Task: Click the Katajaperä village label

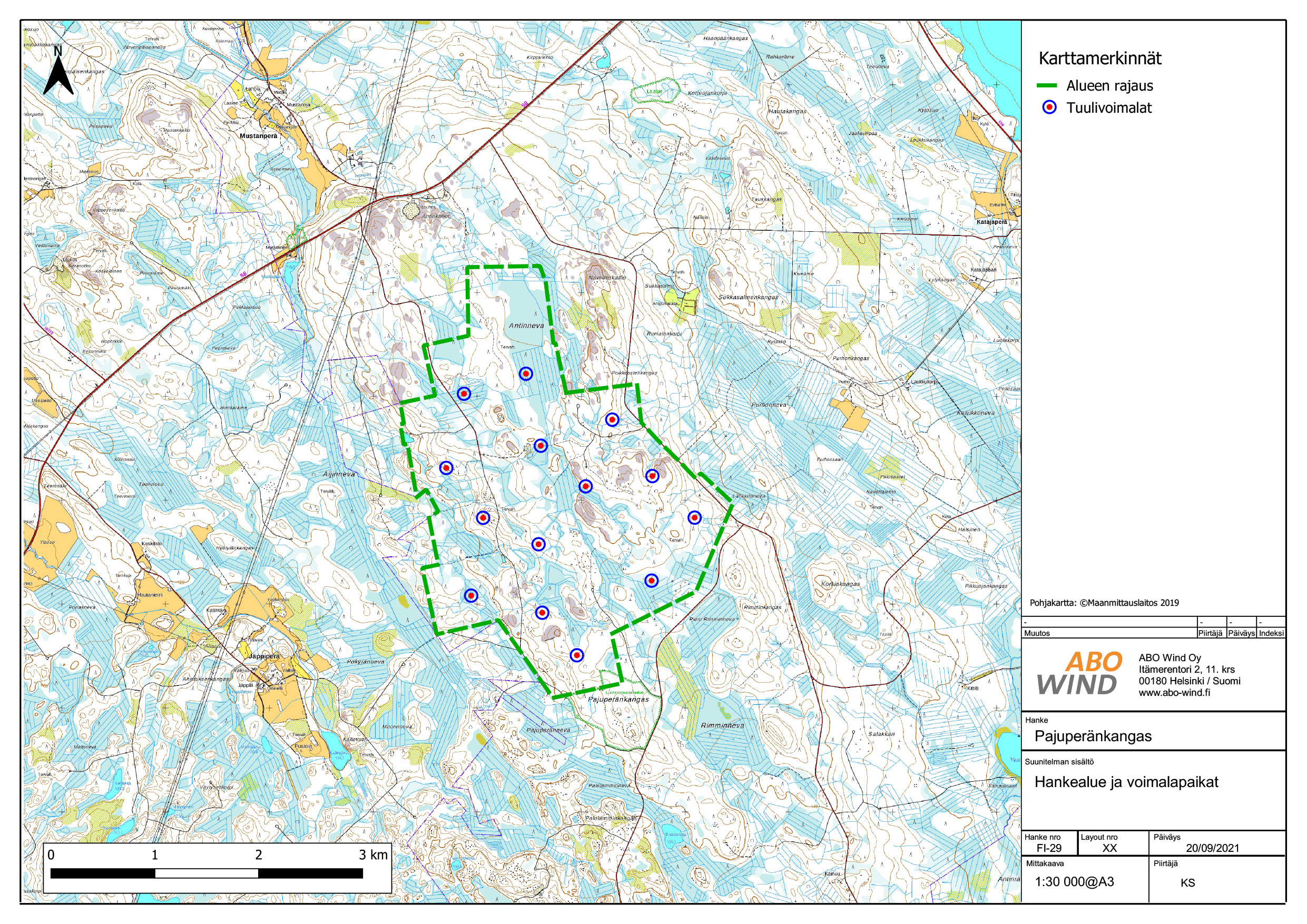Action: [991, 222]
